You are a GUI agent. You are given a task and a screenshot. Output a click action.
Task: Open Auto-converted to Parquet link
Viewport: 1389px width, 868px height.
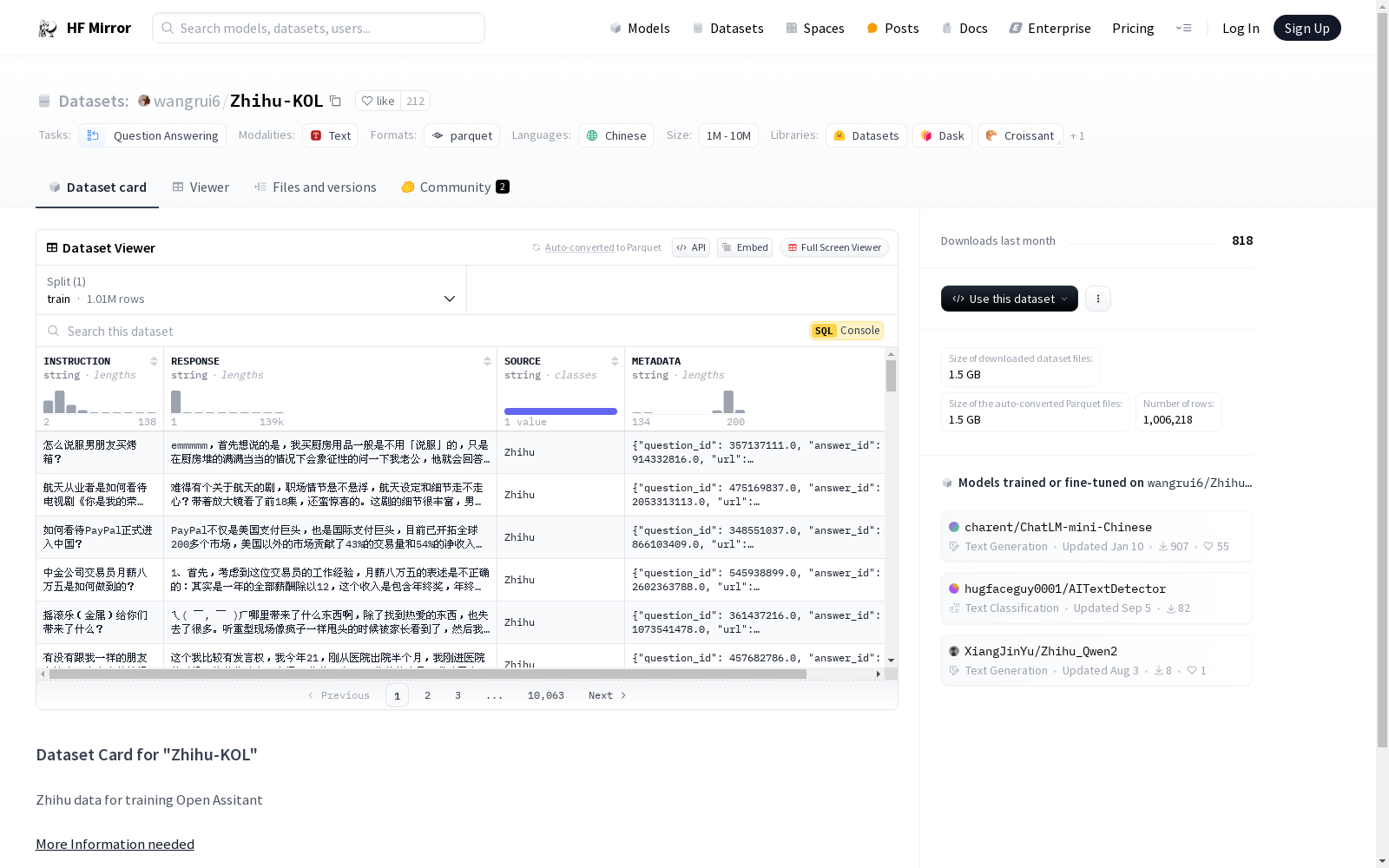(579, 248)
